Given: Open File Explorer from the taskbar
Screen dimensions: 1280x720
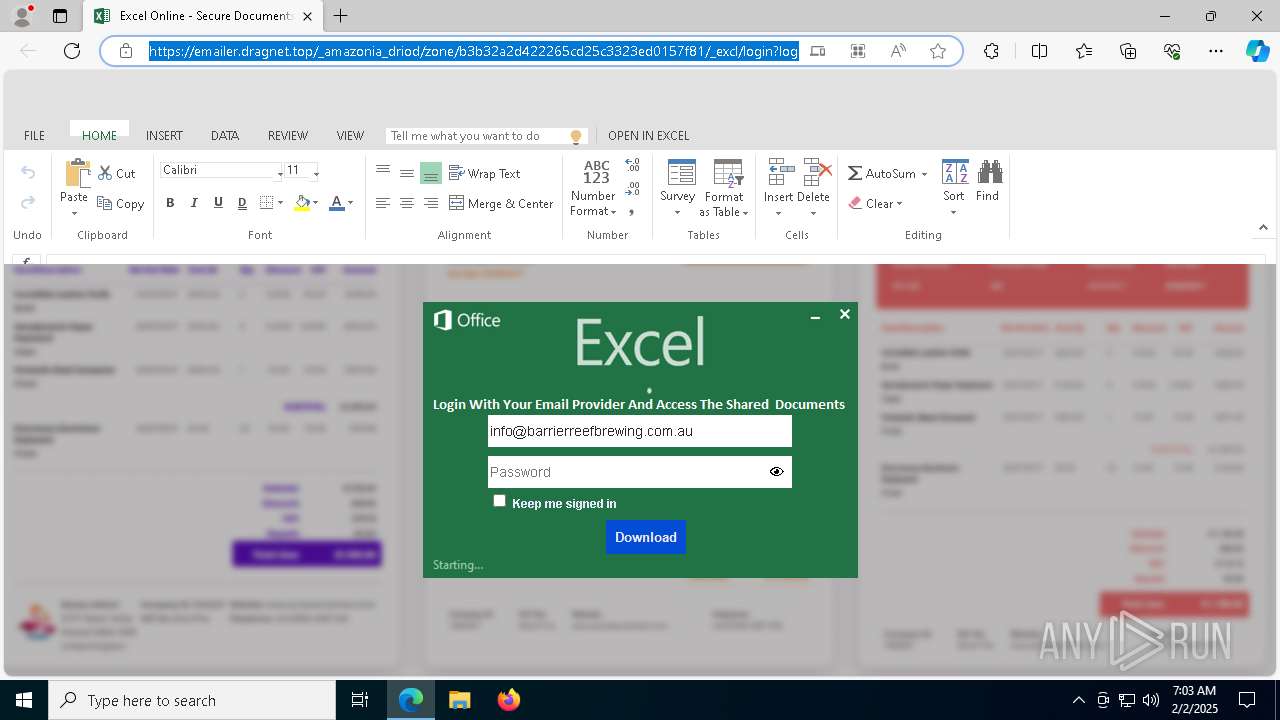Looking at the screenshot, I should (459, 700).
